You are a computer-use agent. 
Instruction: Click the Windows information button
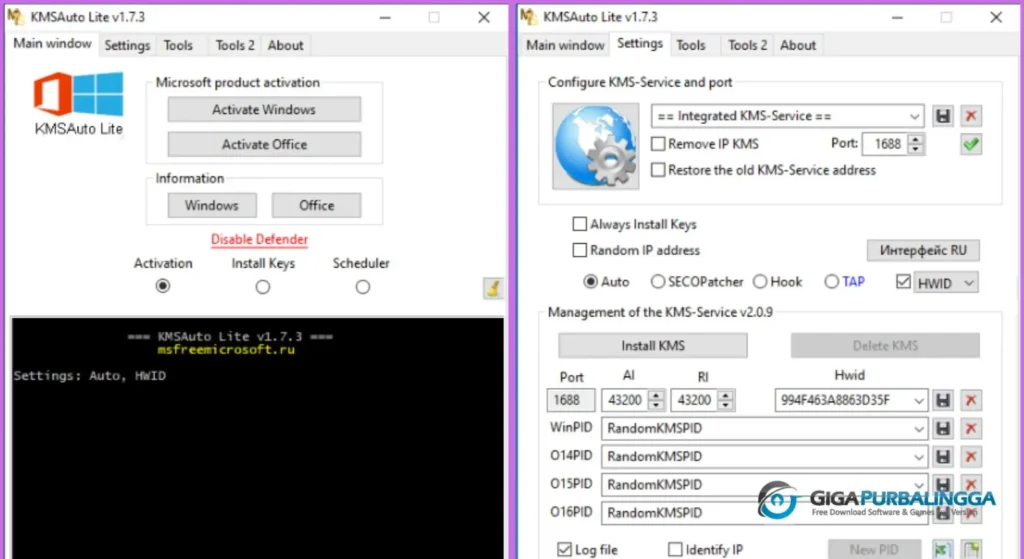[212, 205]
